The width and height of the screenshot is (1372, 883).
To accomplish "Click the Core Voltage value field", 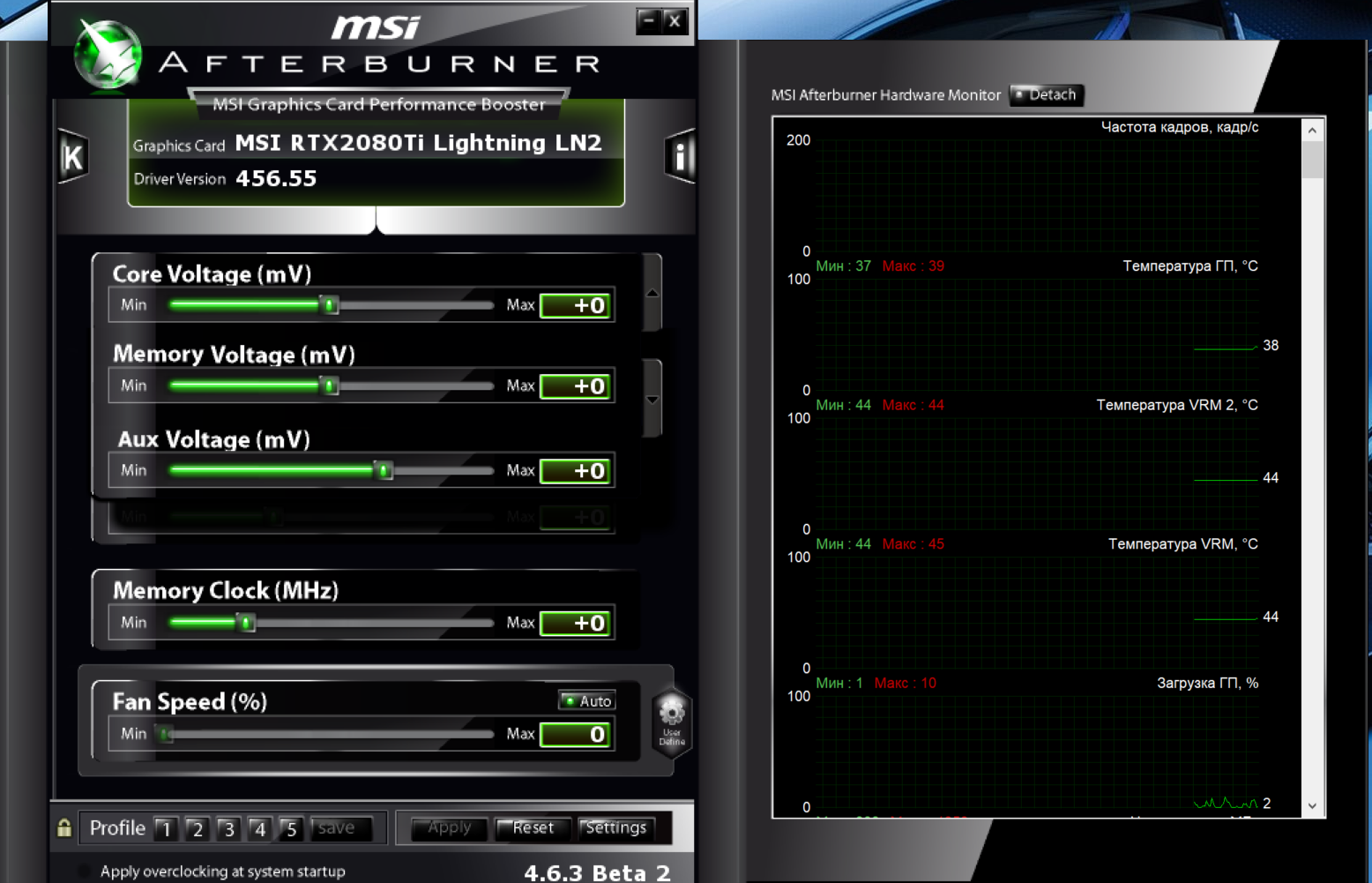I will coord(577,305).
